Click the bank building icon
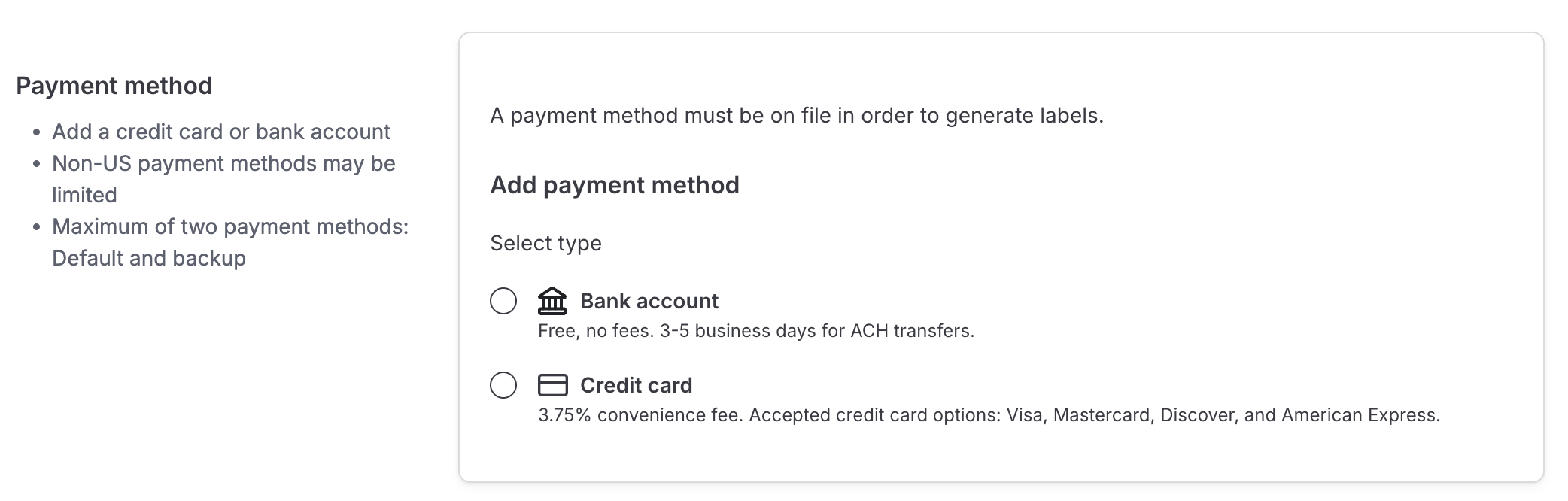This screenshot has height=501, width=1568. (x=552, y=301)
